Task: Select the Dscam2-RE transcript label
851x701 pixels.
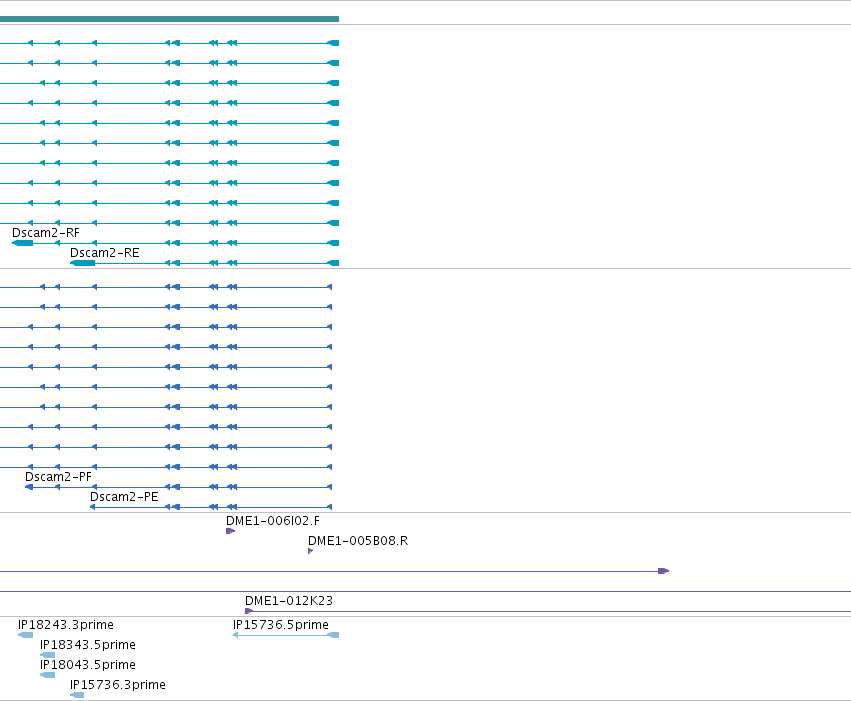Action: coord(105,253)
